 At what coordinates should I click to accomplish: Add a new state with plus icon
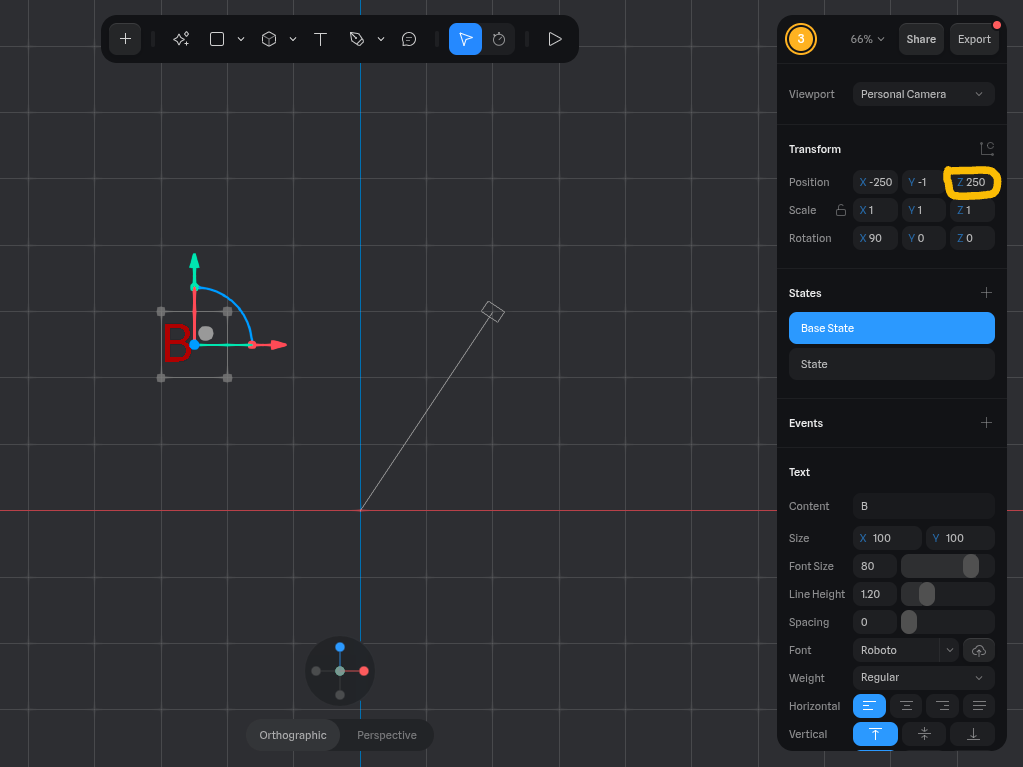click(986, 293)
